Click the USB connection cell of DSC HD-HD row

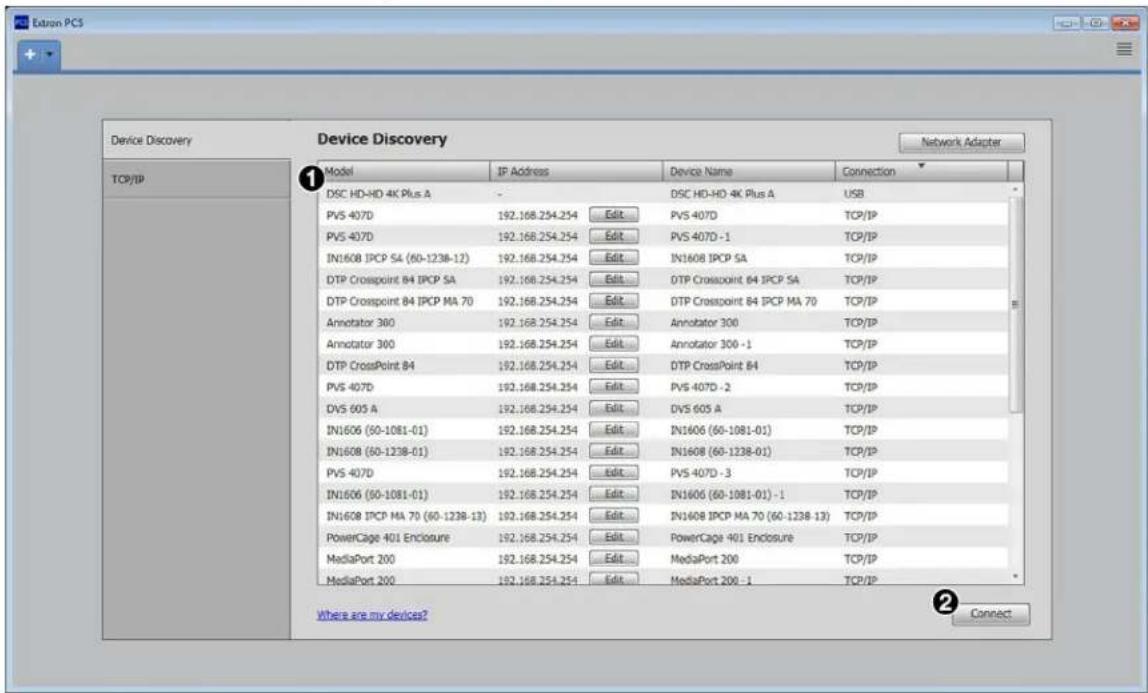click(854, 194)
